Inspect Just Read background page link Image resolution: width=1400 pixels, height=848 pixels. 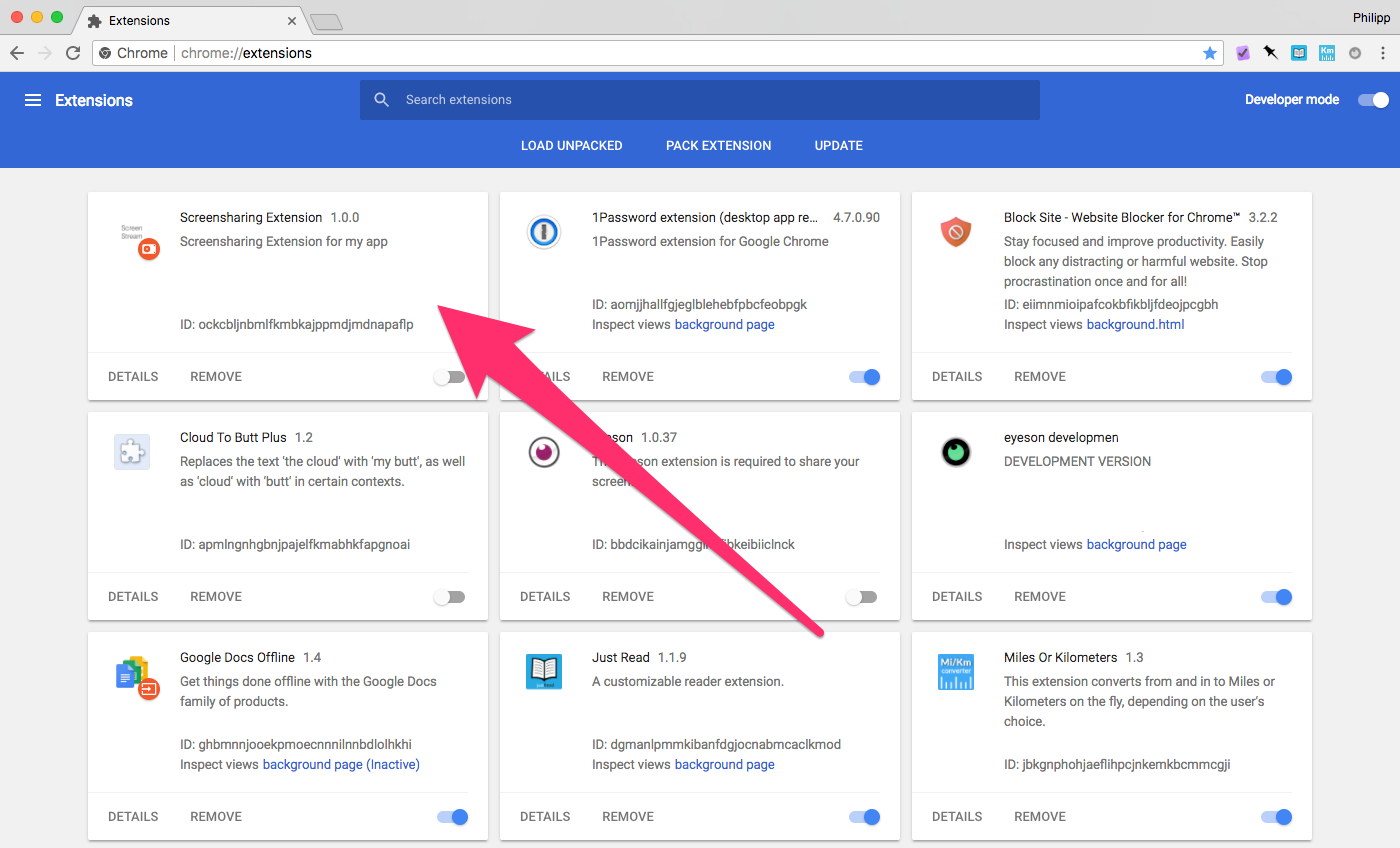point(725,765)
